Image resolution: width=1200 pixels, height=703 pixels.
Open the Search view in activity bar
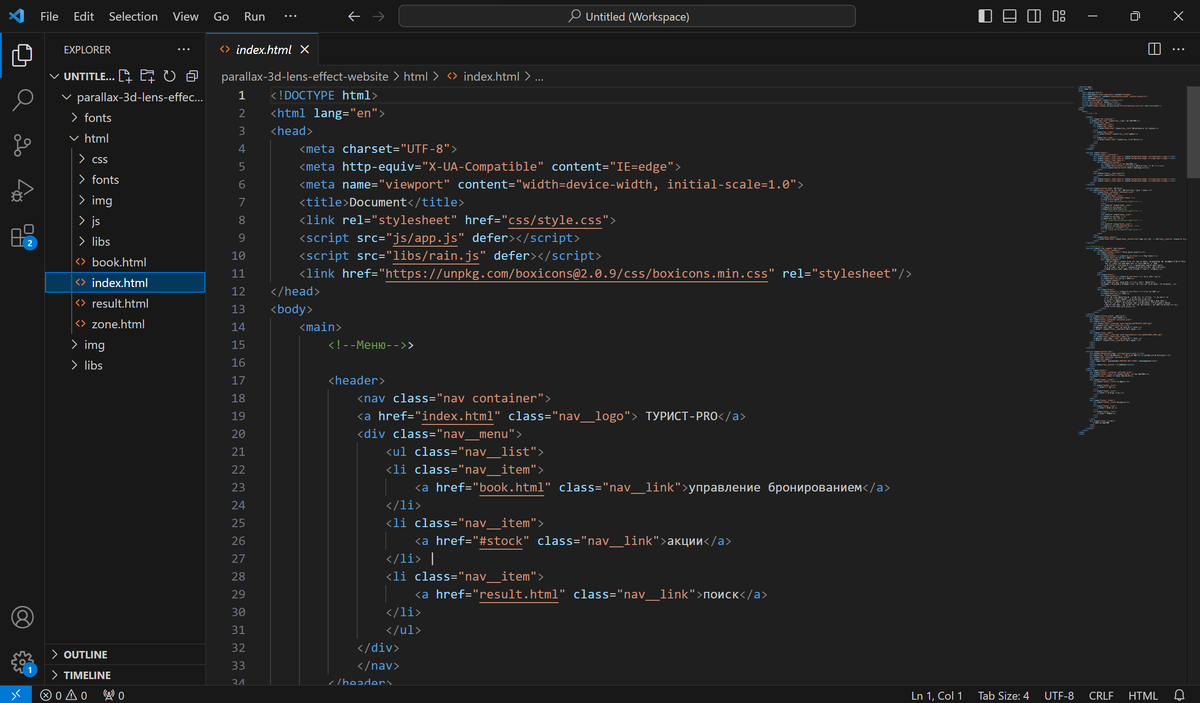[22, 100]
